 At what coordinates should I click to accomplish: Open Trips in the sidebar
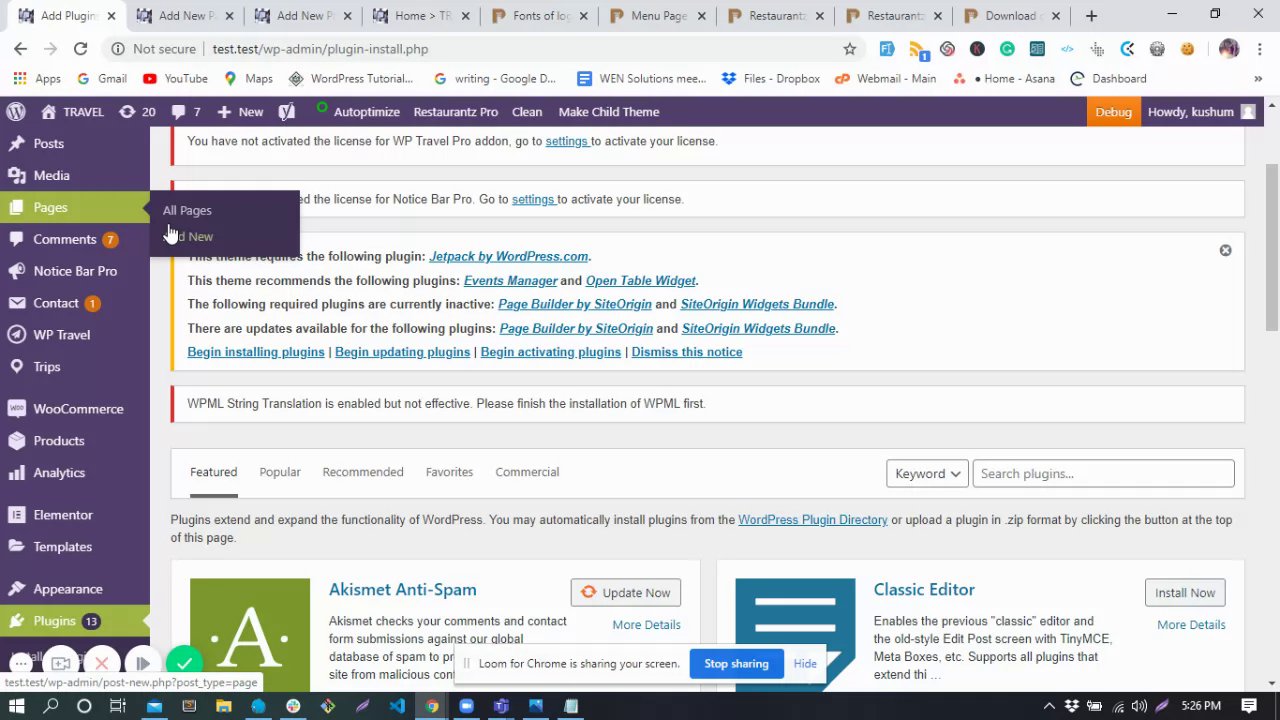tap(47, 367)
